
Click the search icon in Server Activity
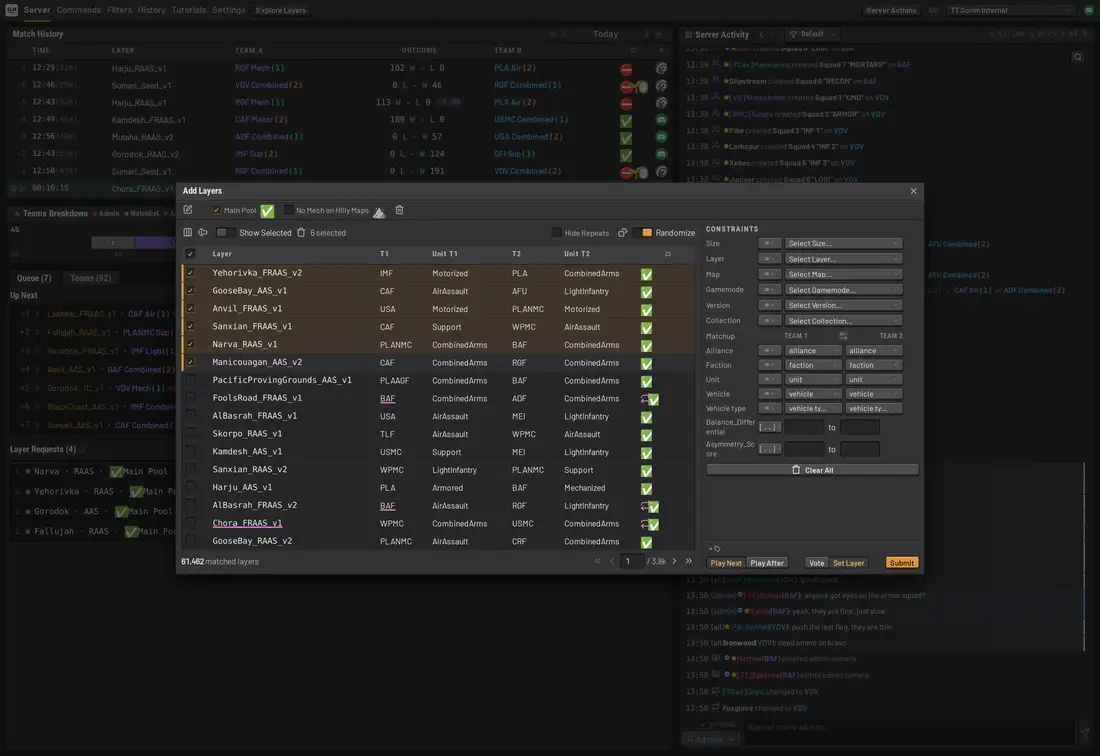click(x=1078, y=57)
